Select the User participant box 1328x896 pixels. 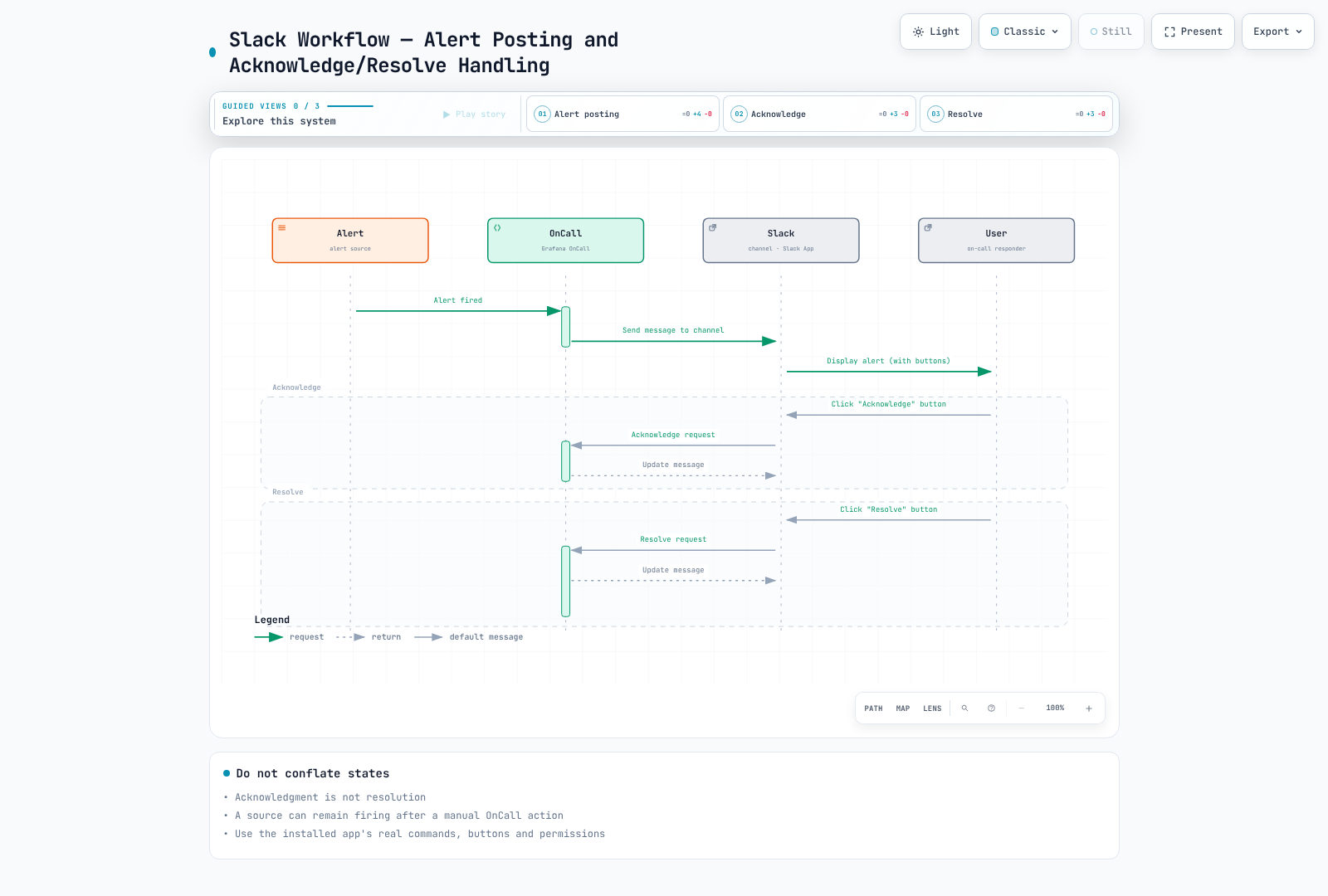click(996, 241)
